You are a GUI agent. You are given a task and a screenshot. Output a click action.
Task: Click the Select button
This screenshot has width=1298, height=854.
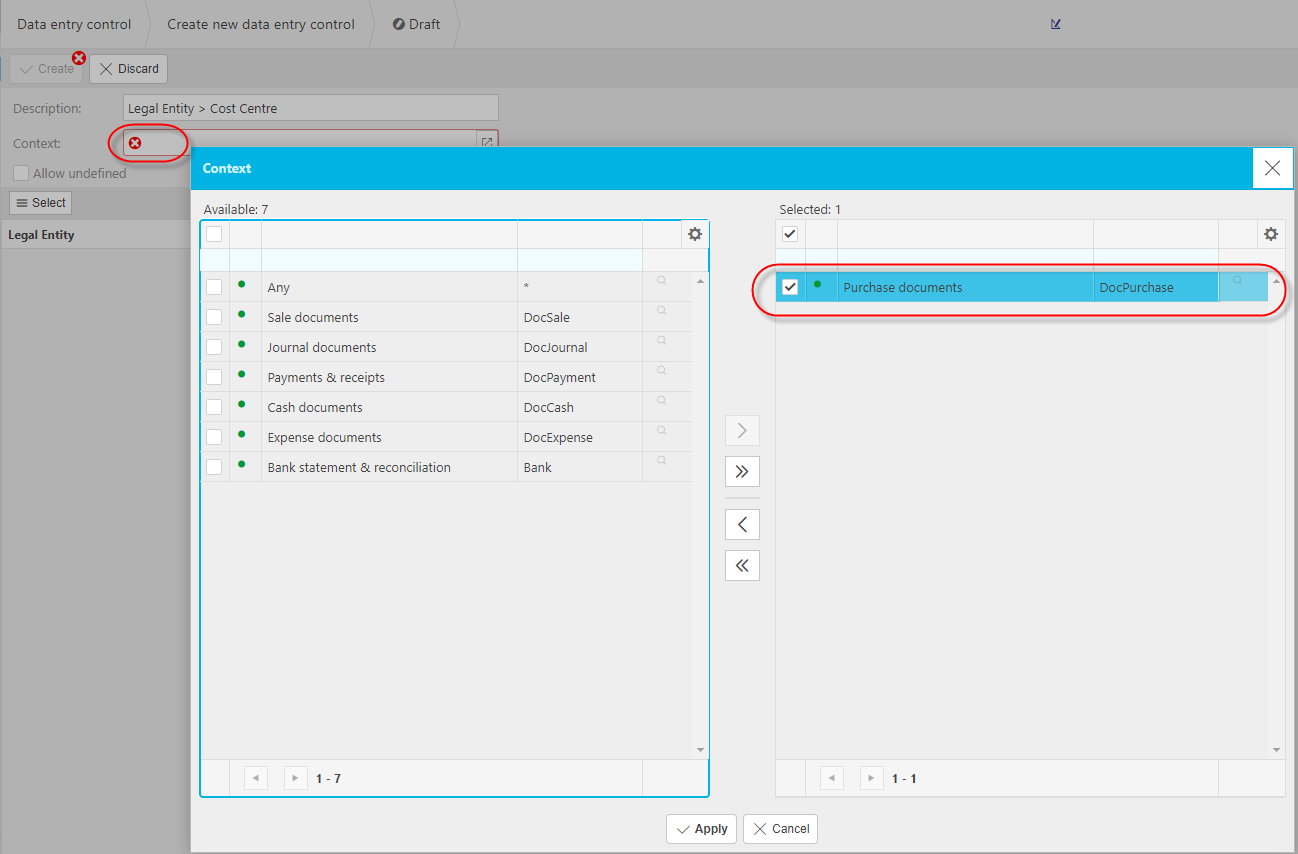tap(40, 203)
